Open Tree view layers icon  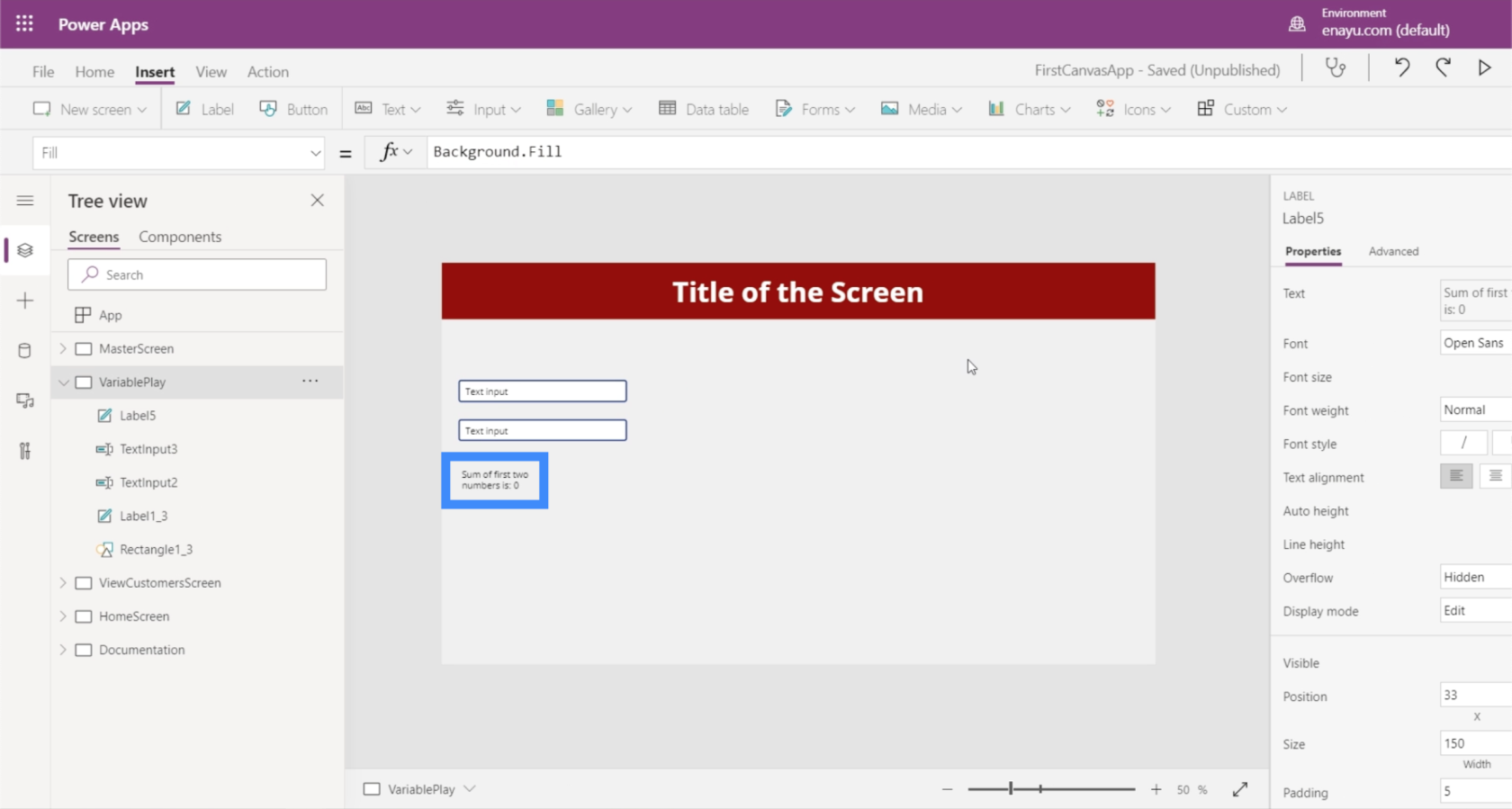(x=25, y=250)
